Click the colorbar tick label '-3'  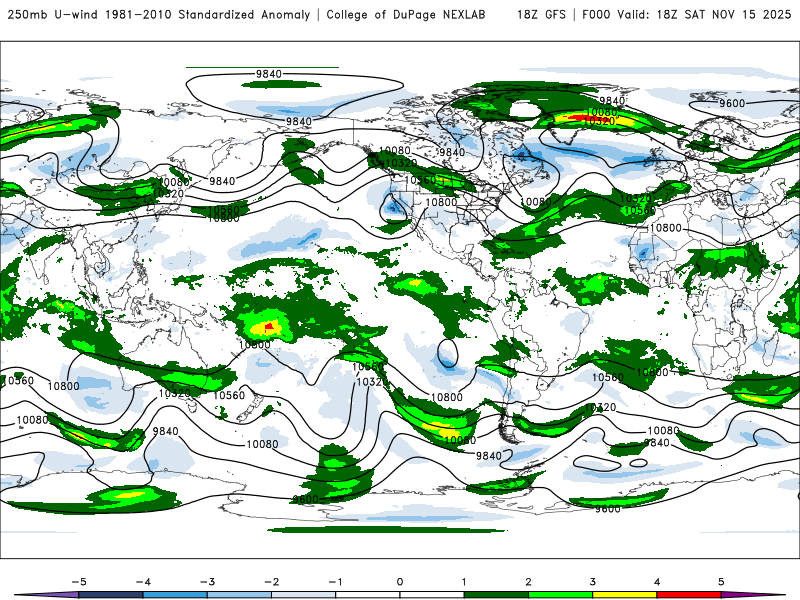208,582
